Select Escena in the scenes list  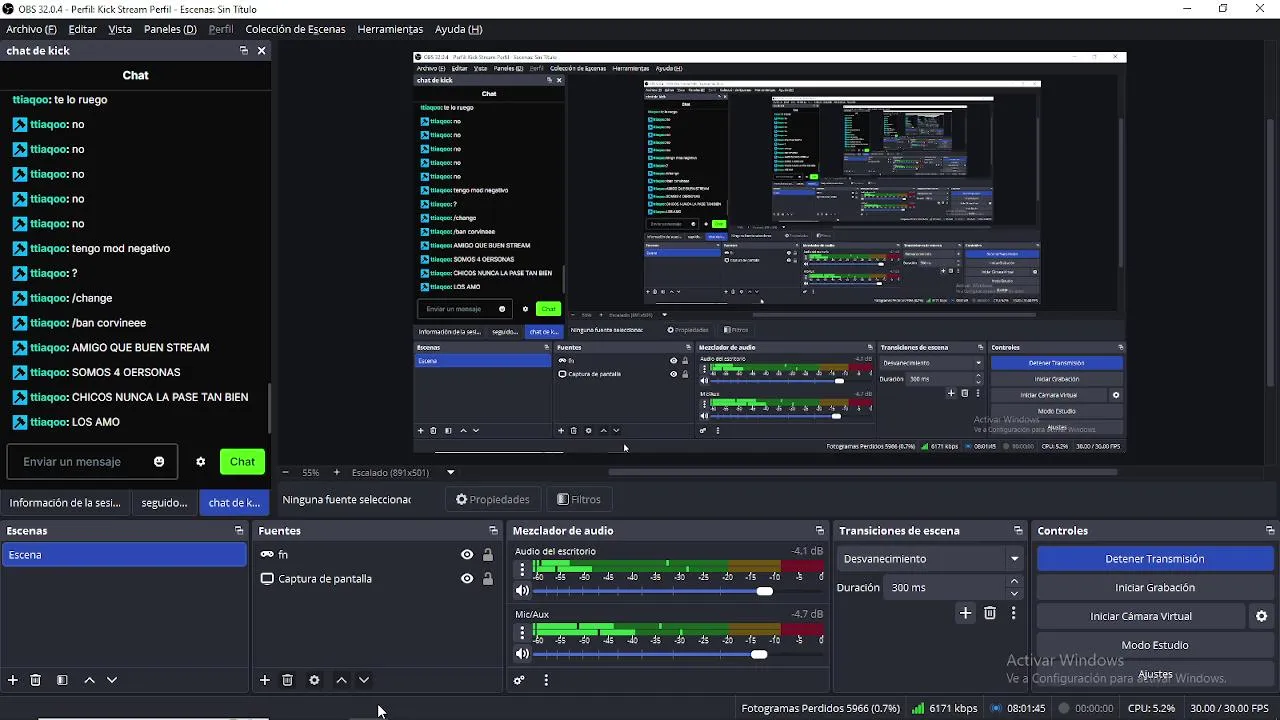(x=124, y=555)
